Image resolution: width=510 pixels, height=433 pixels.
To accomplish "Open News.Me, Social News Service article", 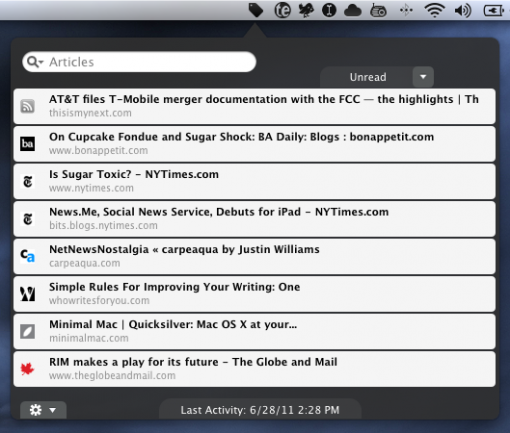I will (254, 219).
